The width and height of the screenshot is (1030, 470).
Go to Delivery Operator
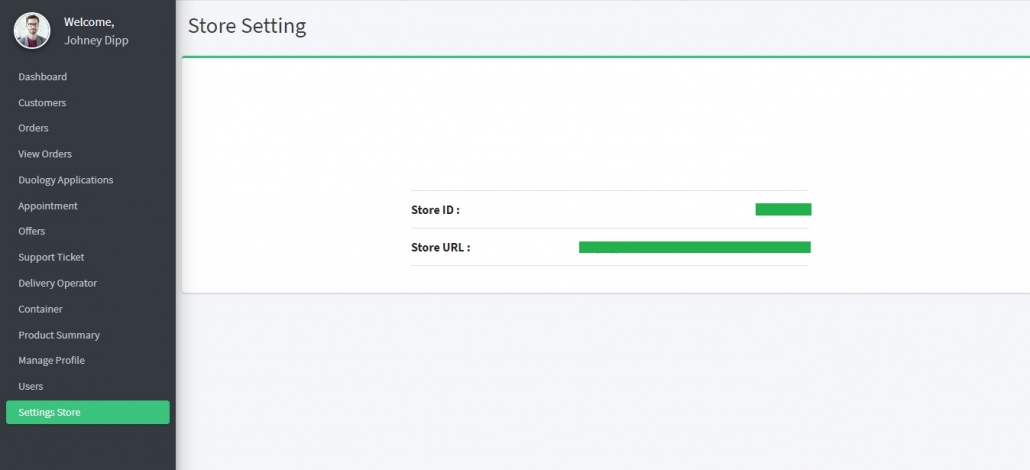(x=58, y=283)
